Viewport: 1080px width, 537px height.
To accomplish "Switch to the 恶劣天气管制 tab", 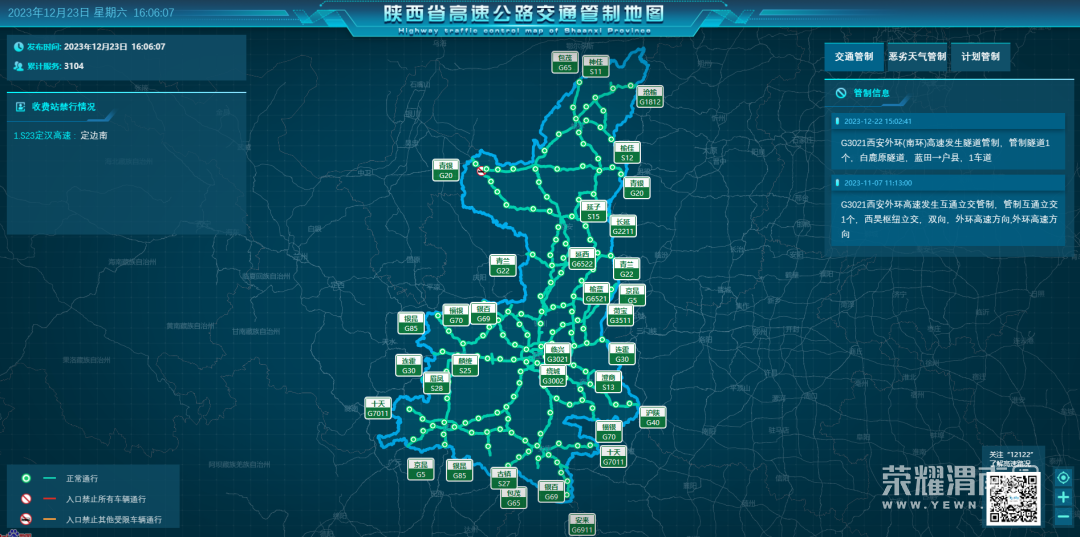I will point(917,57).
